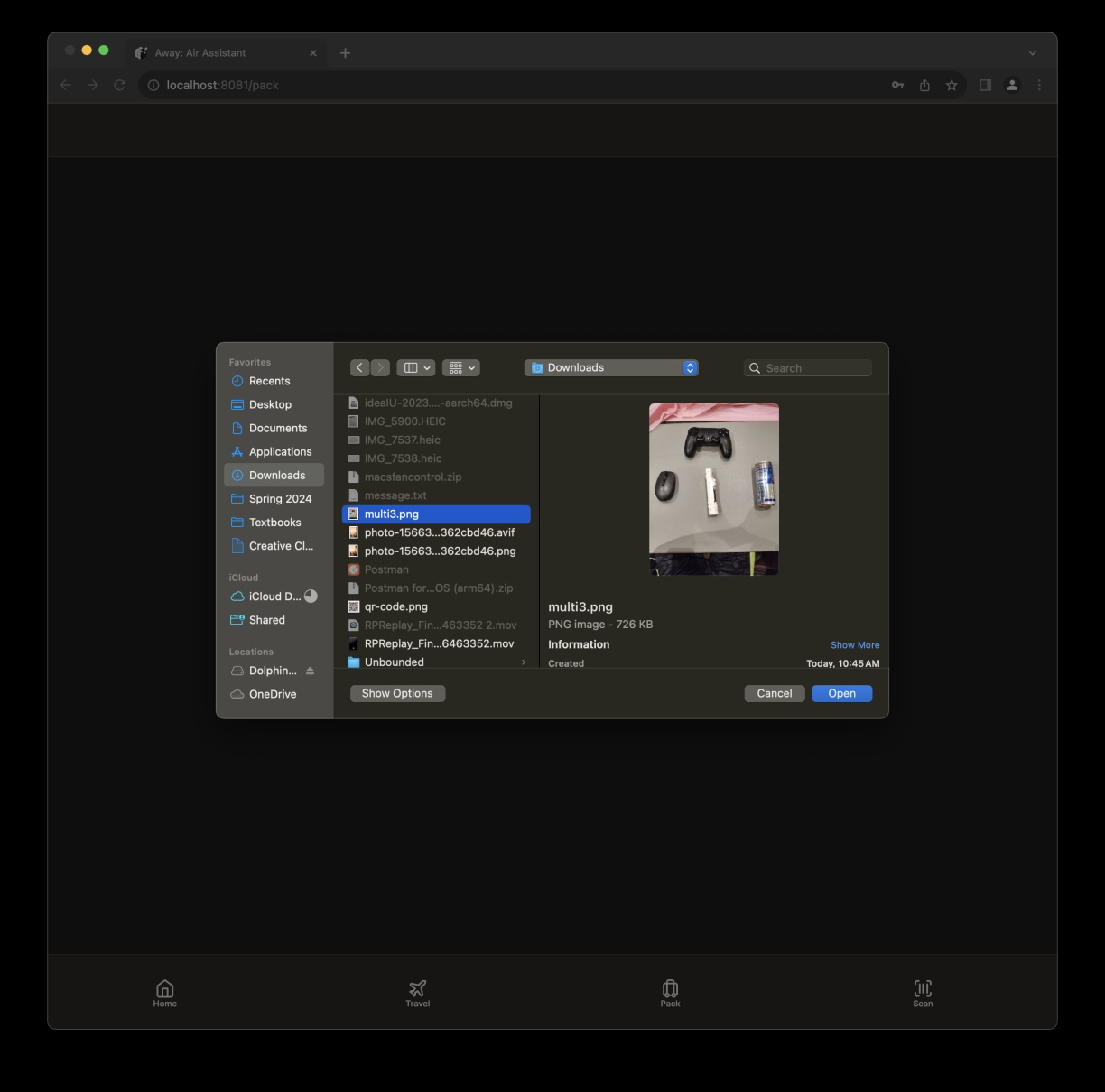Select qr-code.png file
This screenshot has width=1105, height=1092.
tap(436, 606)
